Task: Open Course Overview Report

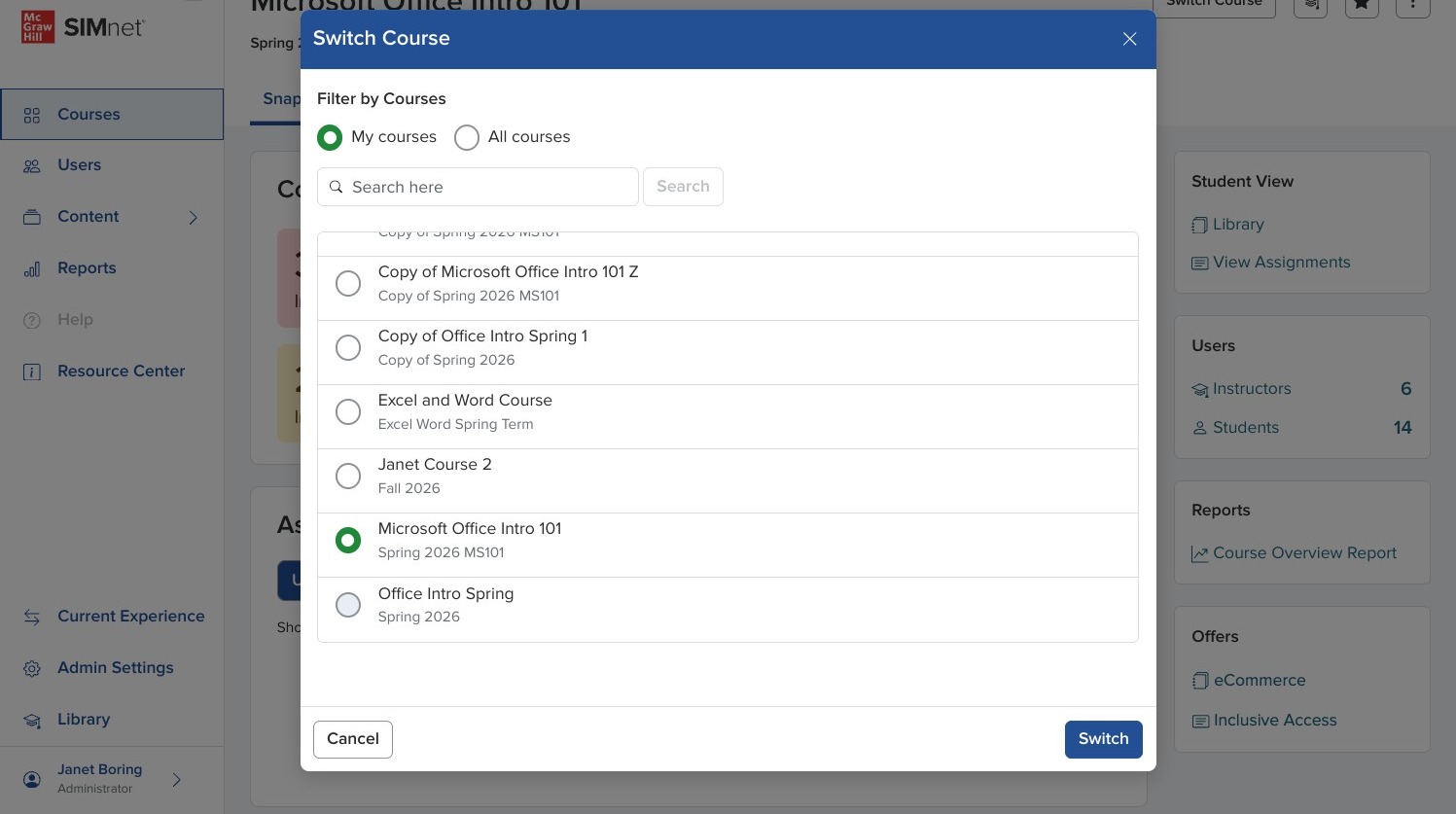Action: (x=1304, y=553)
